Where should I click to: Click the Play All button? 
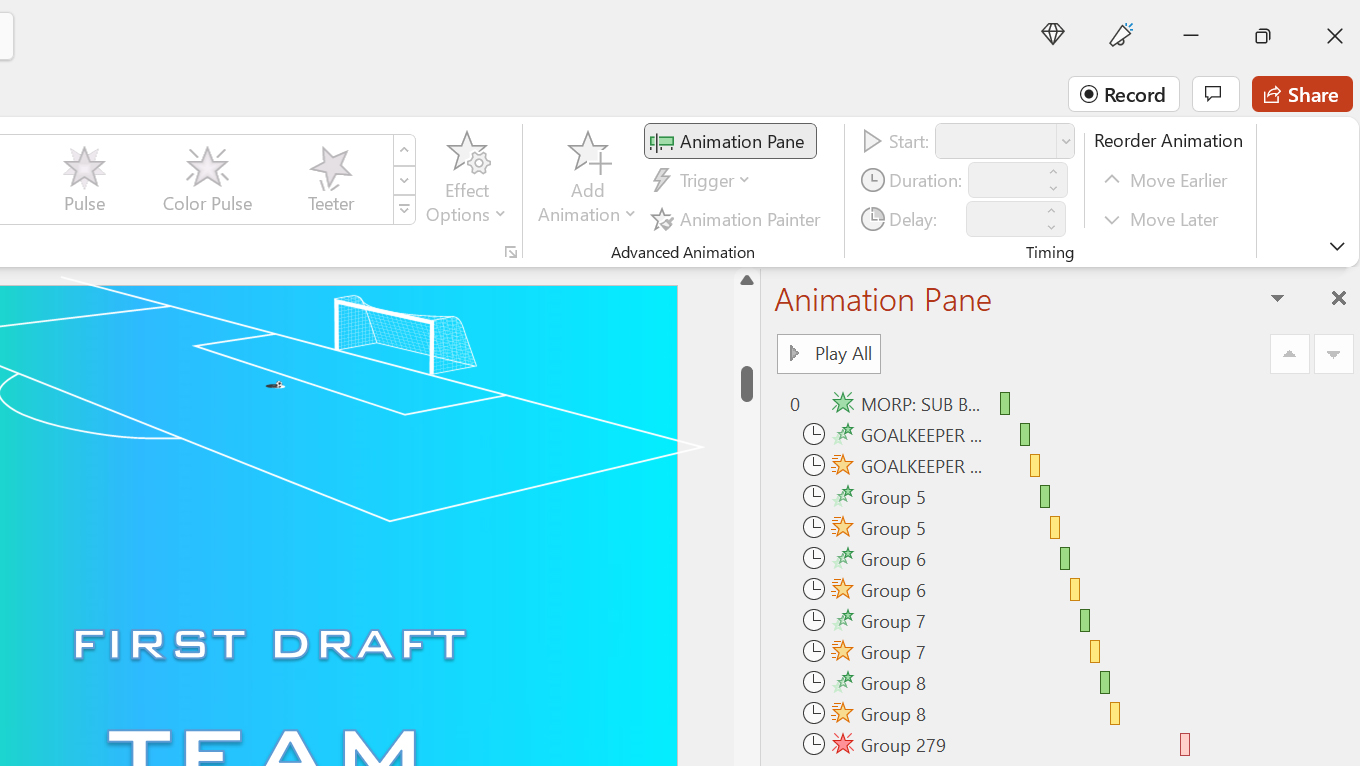828,353
